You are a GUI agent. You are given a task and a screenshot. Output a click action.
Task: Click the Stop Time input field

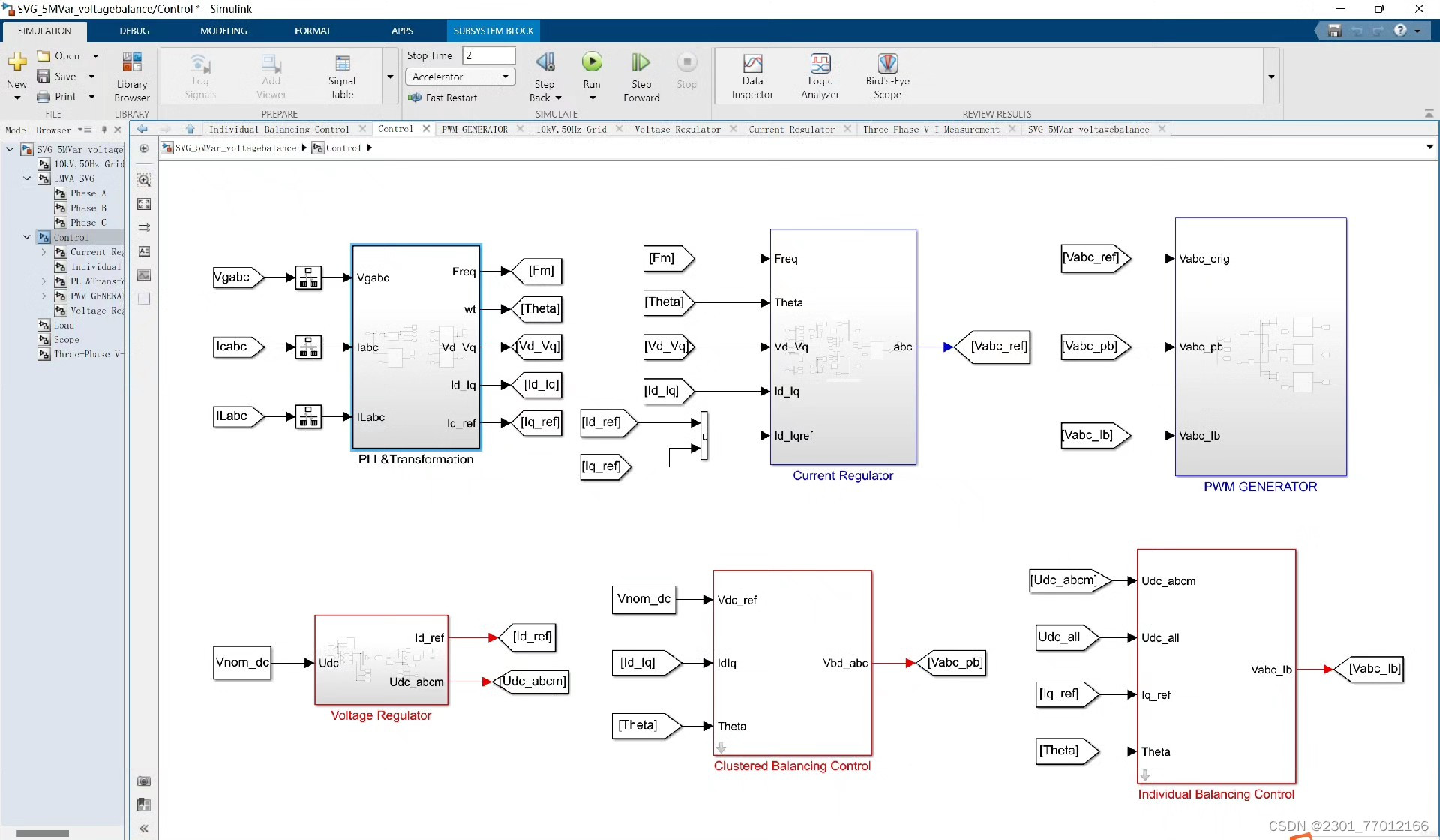coord(489,55)
